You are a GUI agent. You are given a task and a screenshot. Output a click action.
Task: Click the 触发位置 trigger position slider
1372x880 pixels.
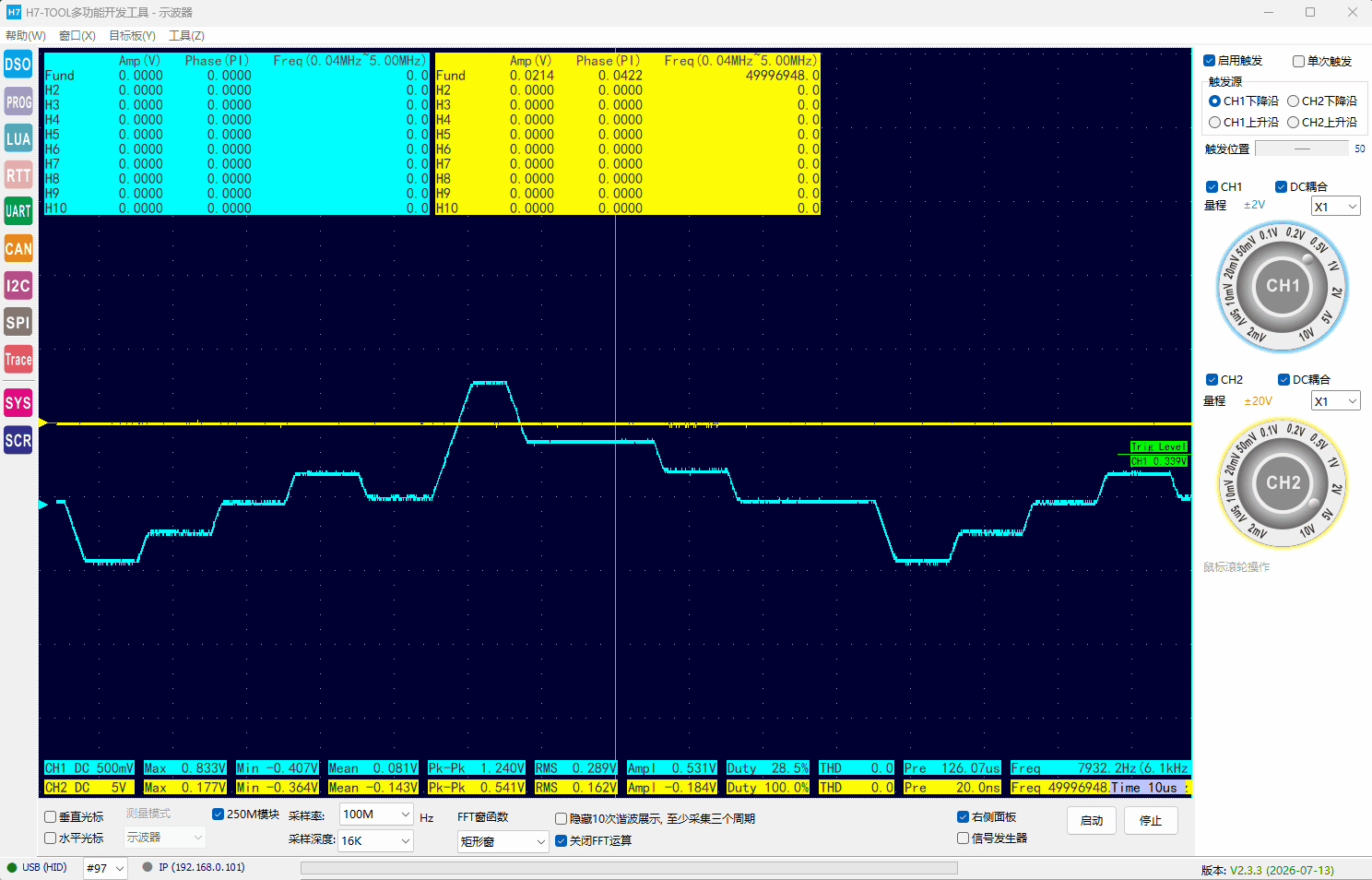pyautogui.click(x=1302, y=149)
